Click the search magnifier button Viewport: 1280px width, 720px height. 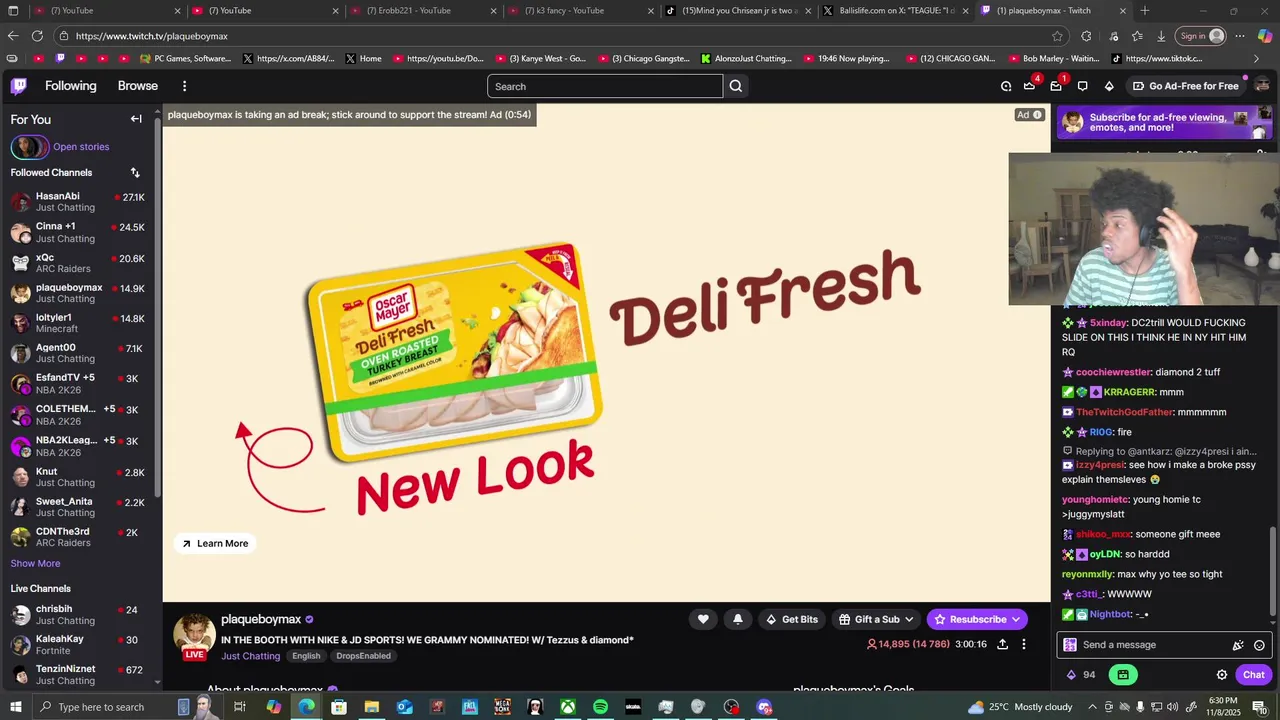[x=736, y=86]
